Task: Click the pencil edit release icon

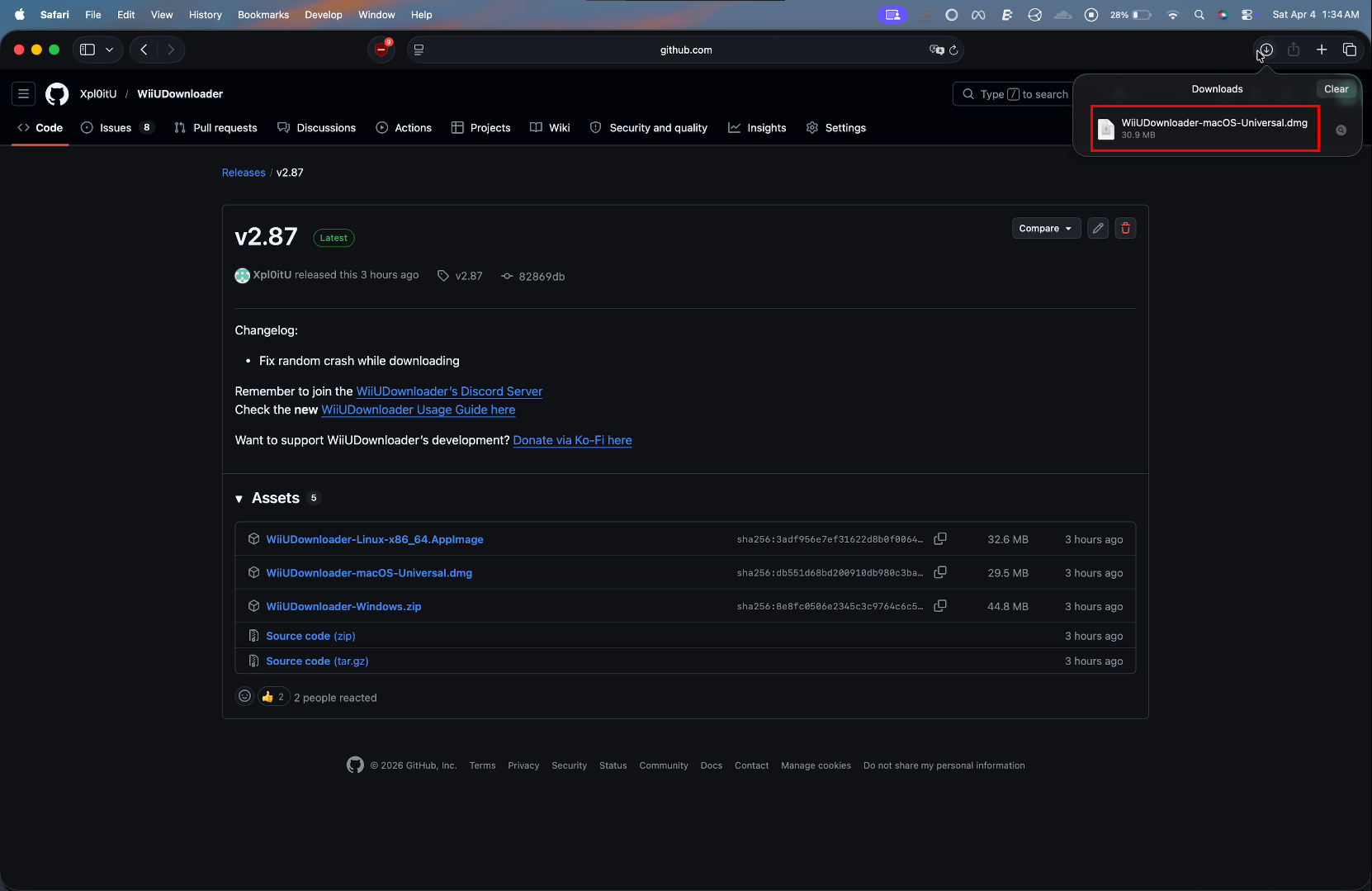Action: click(x=1097, y=229)
